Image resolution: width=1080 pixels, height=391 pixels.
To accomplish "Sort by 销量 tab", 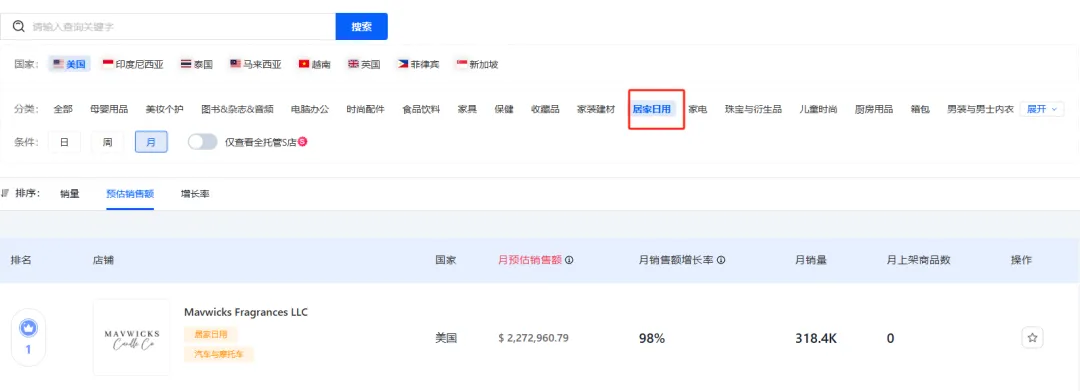I will coord(70,194).
